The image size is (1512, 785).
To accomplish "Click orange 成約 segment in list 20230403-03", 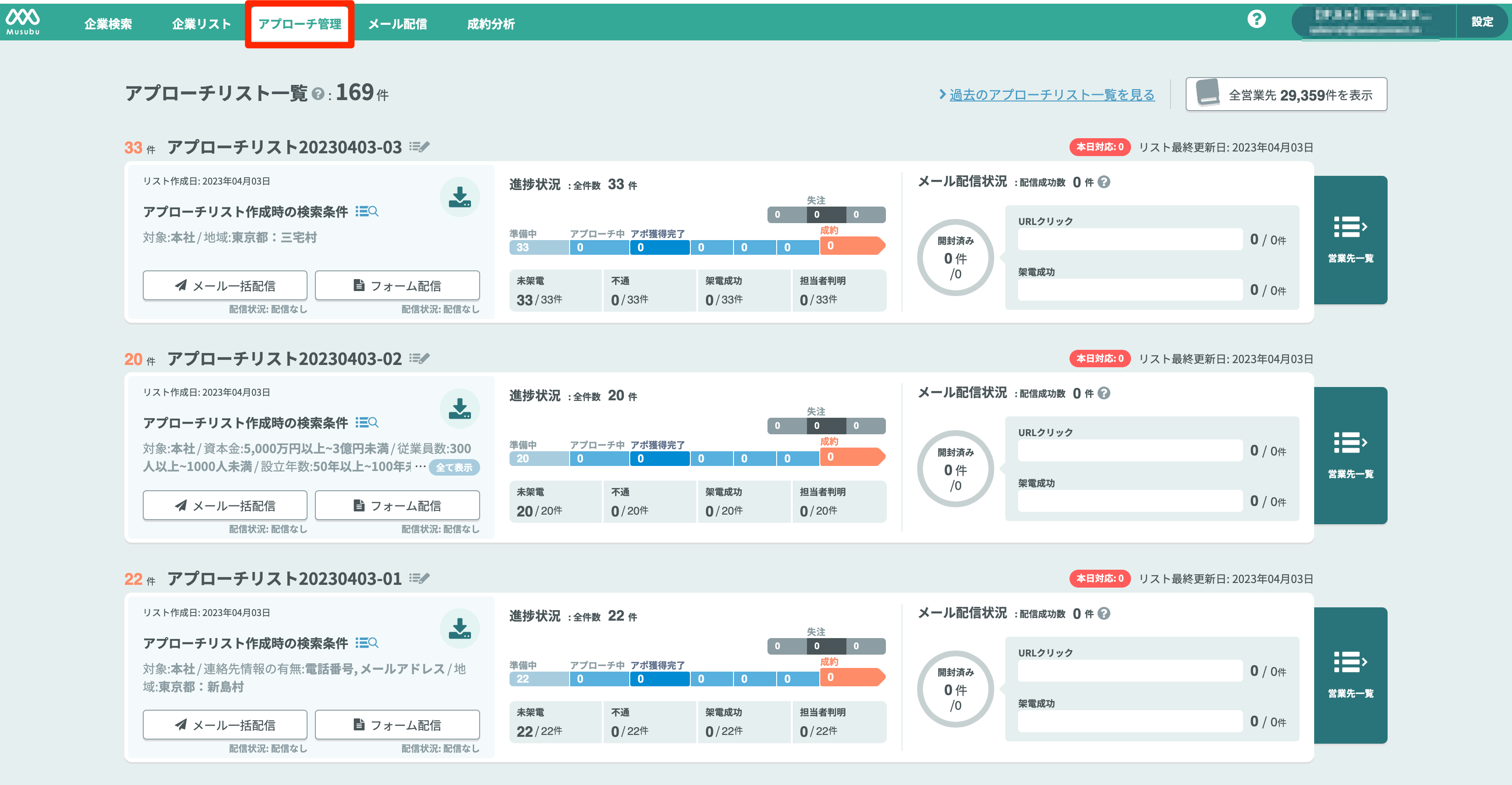I will [852, 246].
